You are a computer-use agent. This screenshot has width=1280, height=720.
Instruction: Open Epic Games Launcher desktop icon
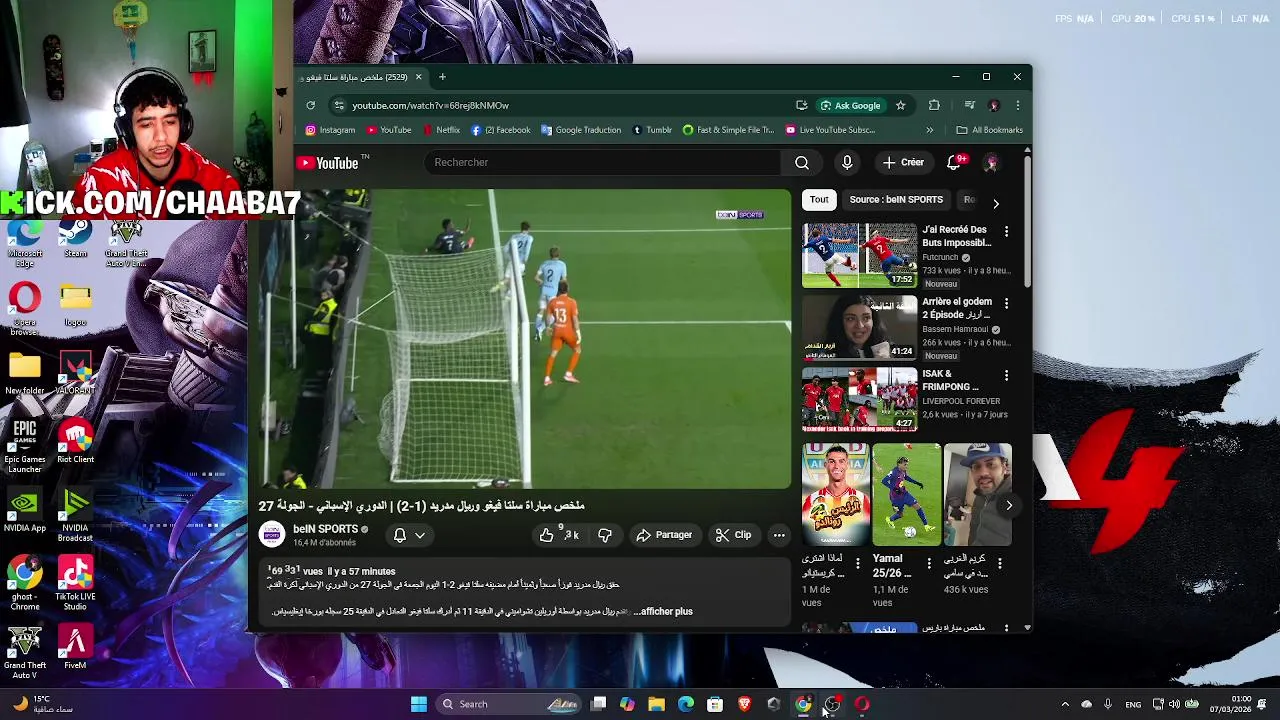pos(25,446)
